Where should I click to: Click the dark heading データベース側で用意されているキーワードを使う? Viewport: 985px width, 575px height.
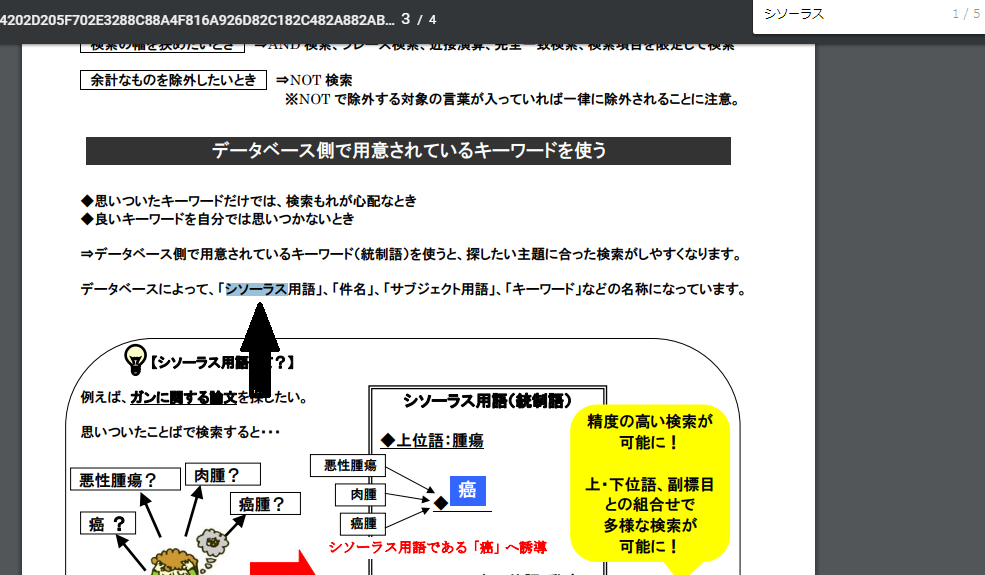408,151
